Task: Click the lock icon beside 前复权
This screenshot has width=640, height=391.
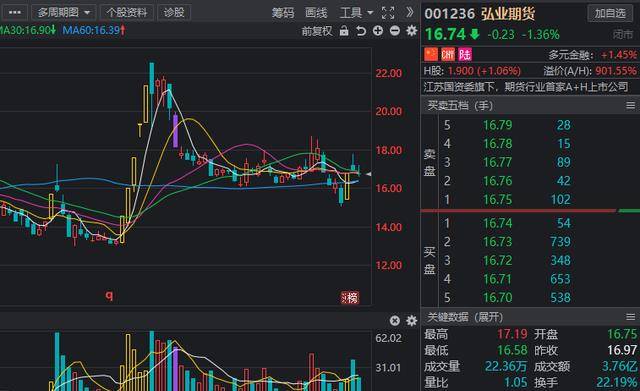Action: (344, 31)
